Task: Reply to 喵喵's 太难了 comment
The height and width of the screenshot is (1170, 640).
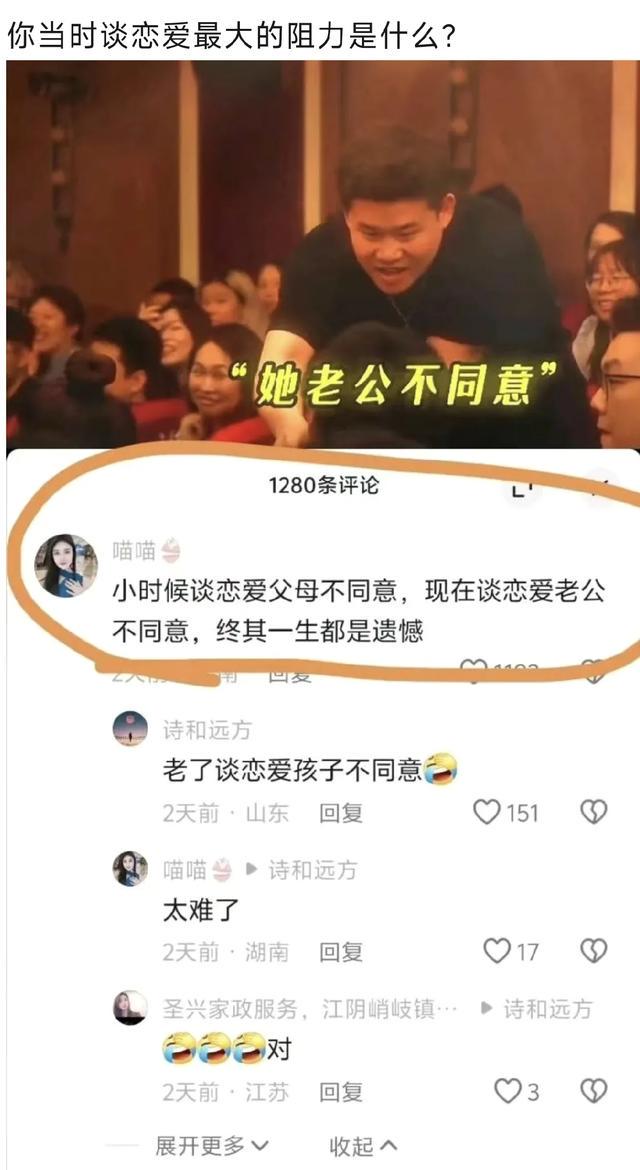Action: coord(341,951)
